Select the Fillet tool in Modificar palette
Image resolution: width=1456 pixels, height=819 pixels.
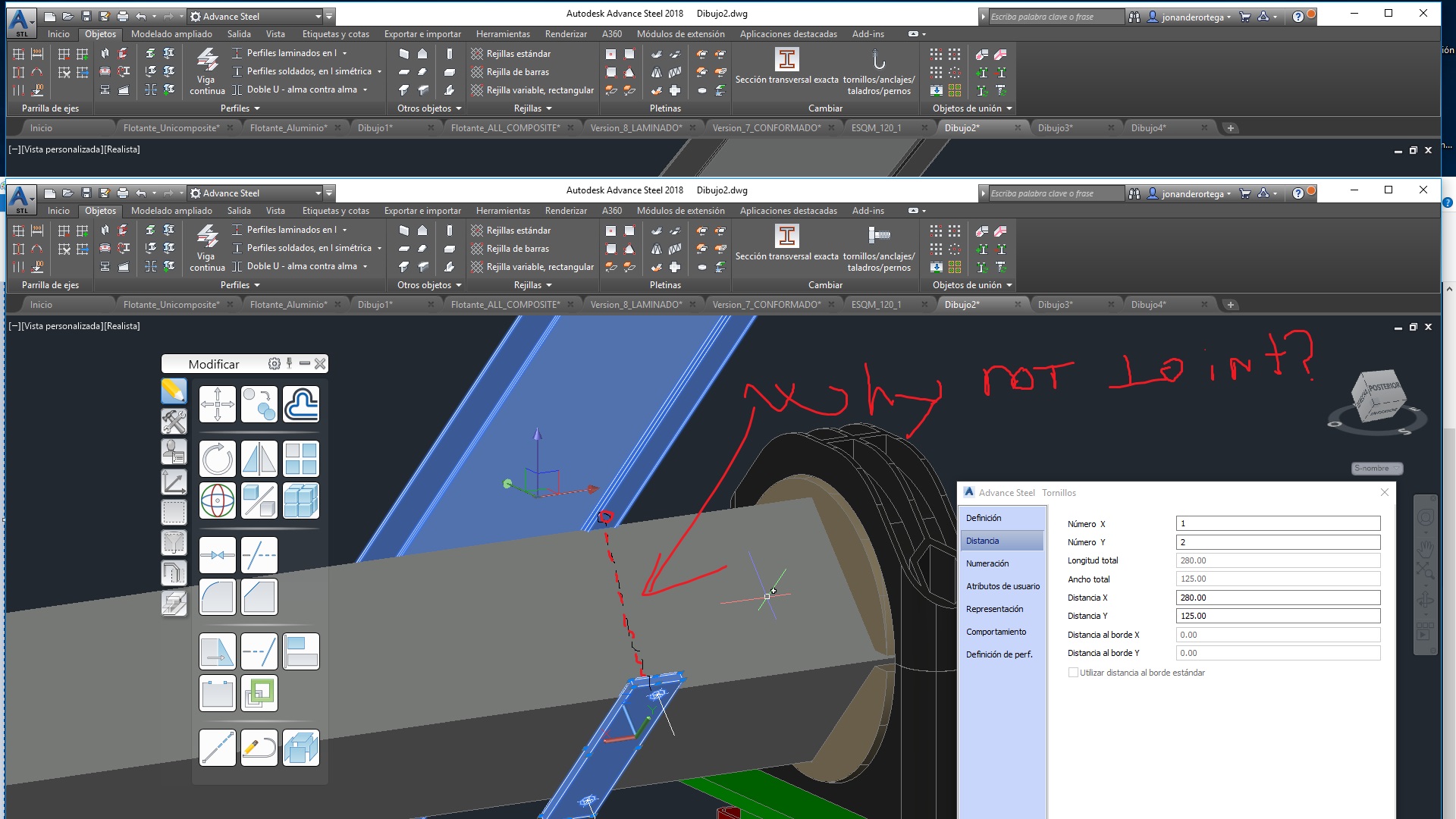pyautogui.click(x=218, y=597)
